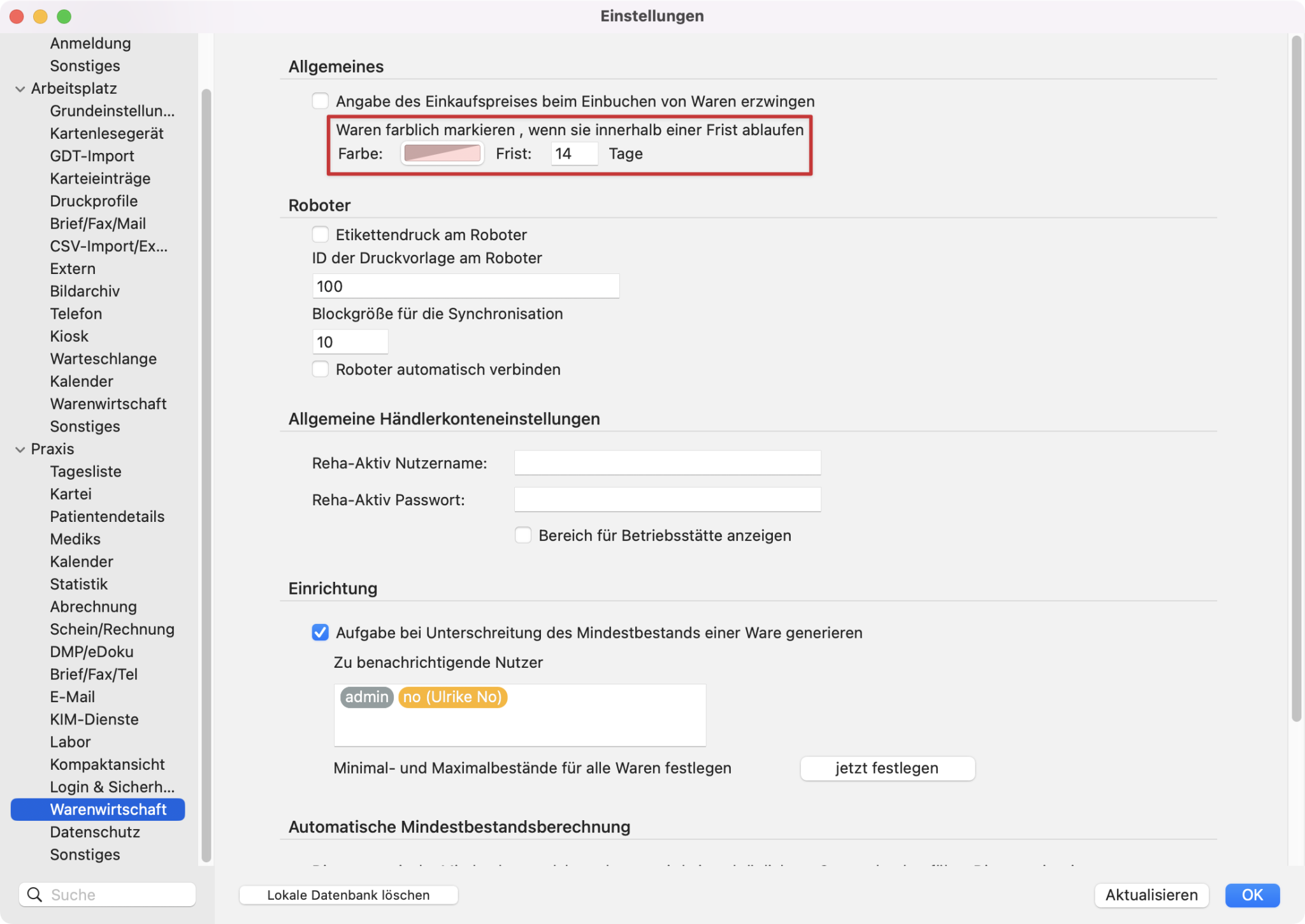This screenshot has width=1305, height=924.
Task: Select the no (Ulrike No) user tag
Action: (x=452, y=697)
